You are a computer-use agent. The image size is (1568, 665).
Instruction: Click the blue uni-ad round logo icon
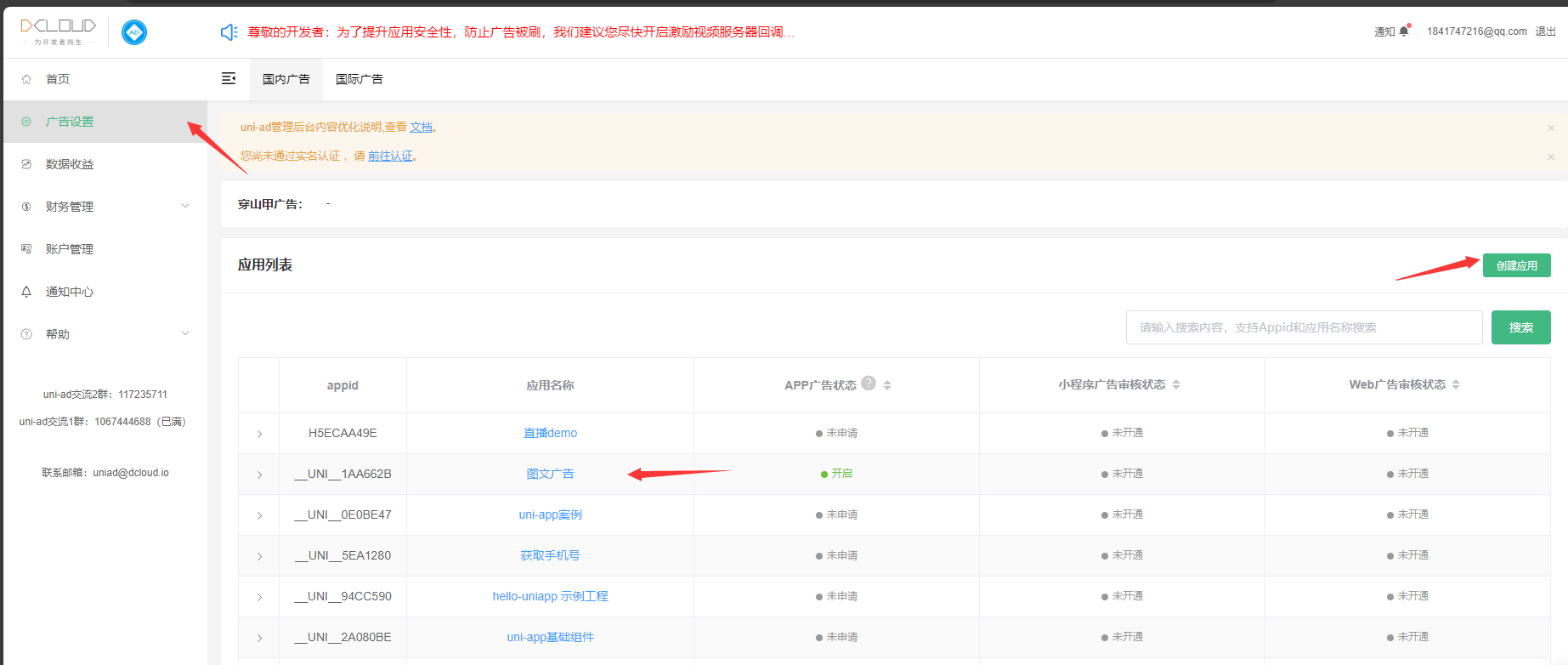pos(134,32)
